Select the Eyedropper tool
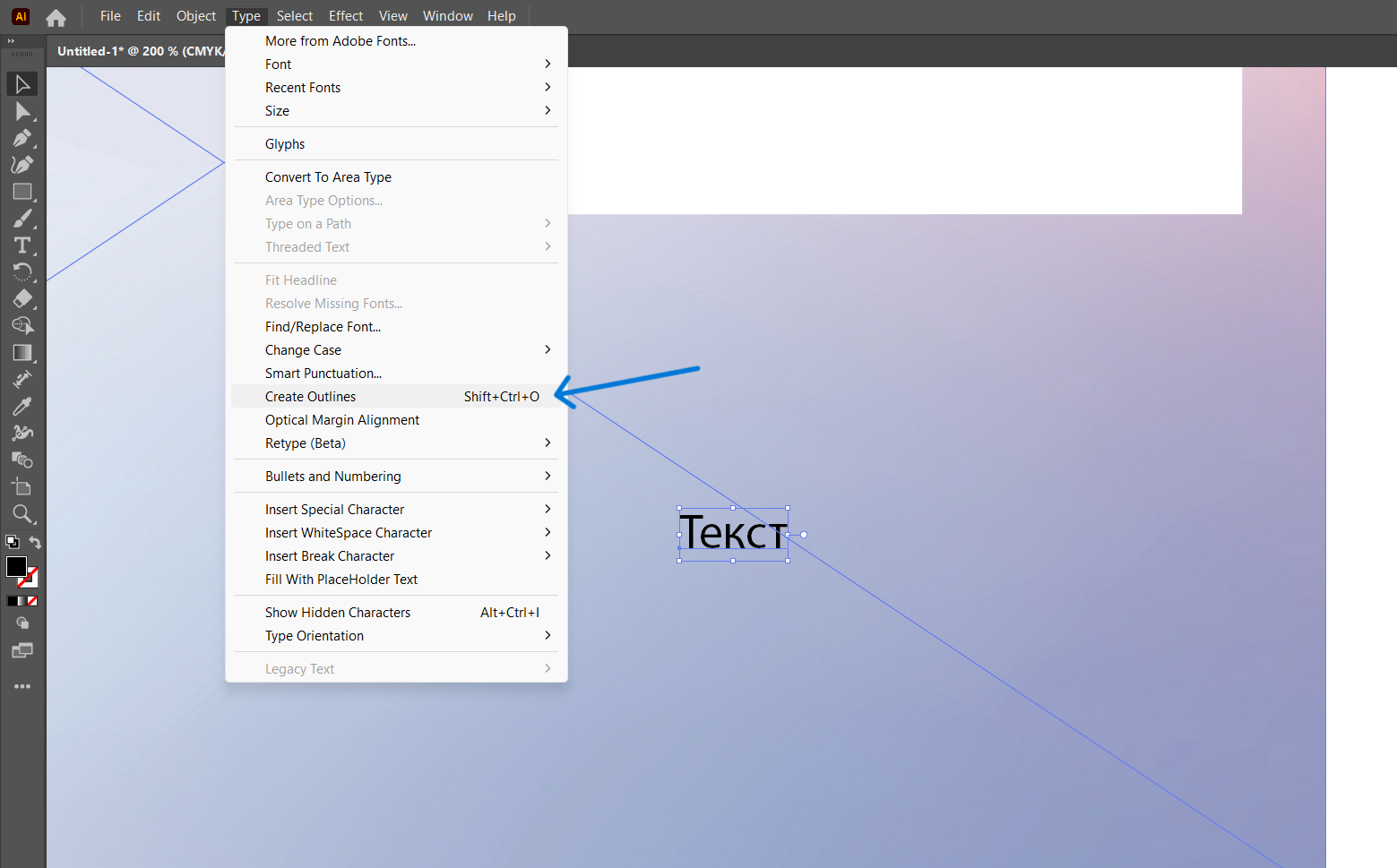Image resolution: width=1397 pixels, height=868 pixels. point(22,407)
